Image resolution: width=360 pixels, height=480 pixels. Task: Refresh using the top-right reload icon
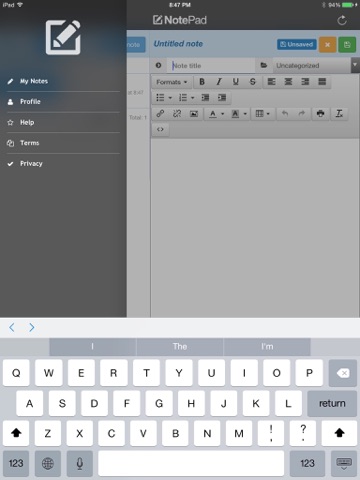point(342,21)
